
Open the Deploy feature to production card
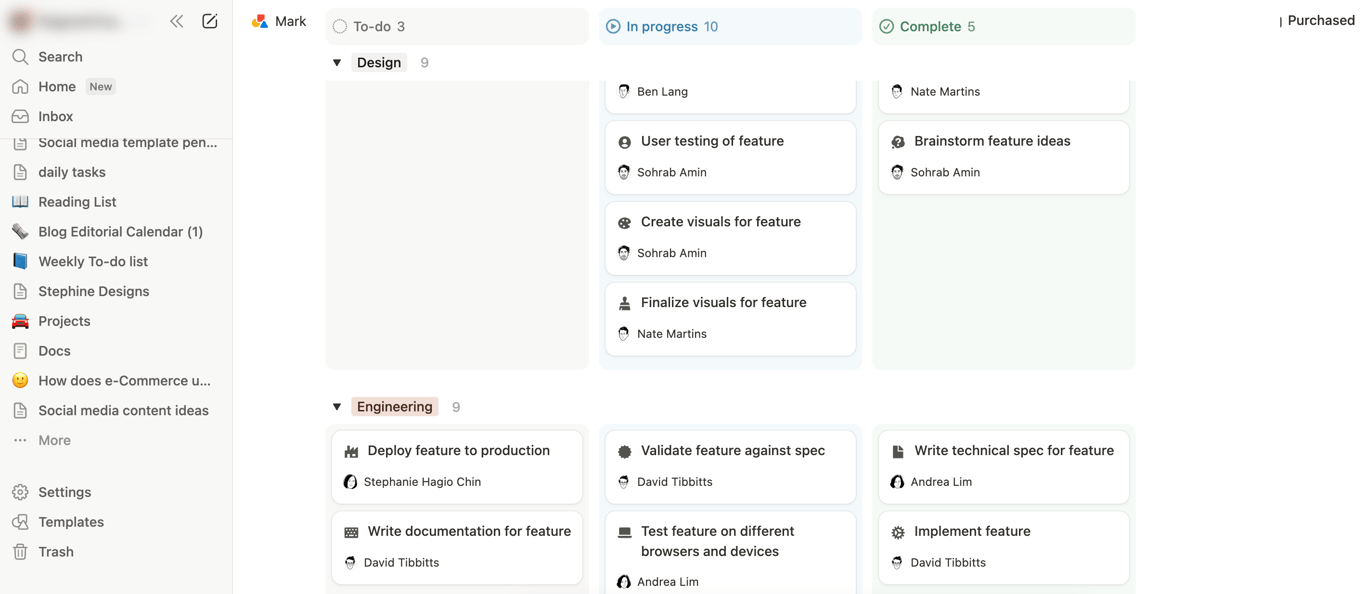[x=458, y=451]
